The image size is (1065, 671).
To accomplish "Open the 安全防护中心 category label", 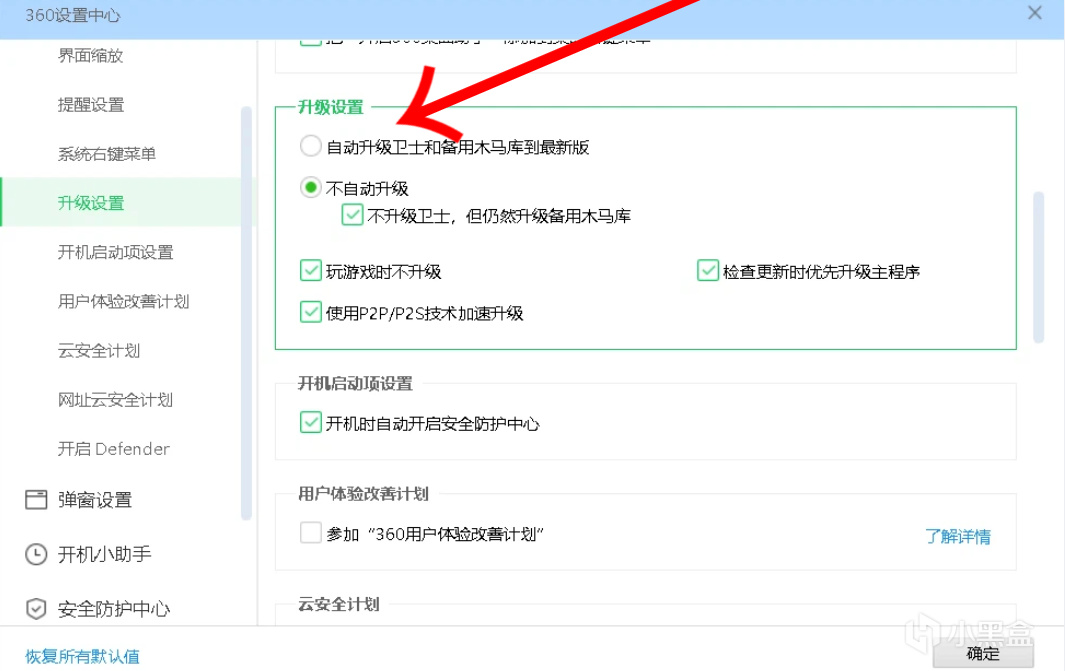I will pyautogui.click(x=113, y=609).
